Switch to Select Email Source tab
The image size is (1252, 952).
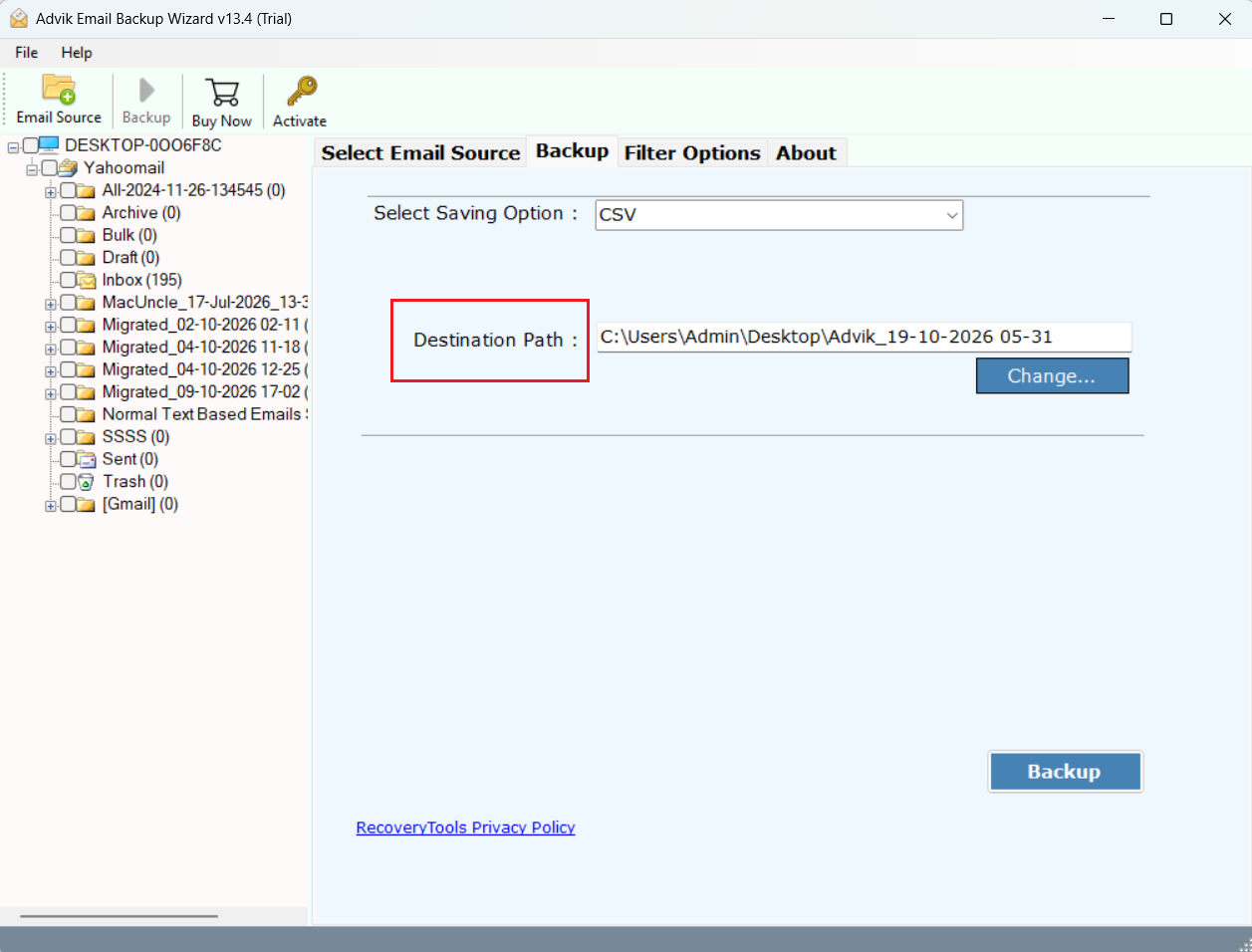420,152
